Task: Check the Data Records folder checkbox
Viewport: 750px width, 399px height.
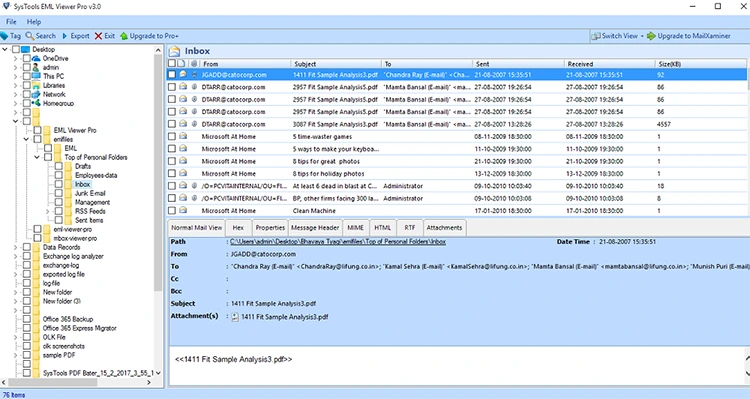Action: coord(27,247)
